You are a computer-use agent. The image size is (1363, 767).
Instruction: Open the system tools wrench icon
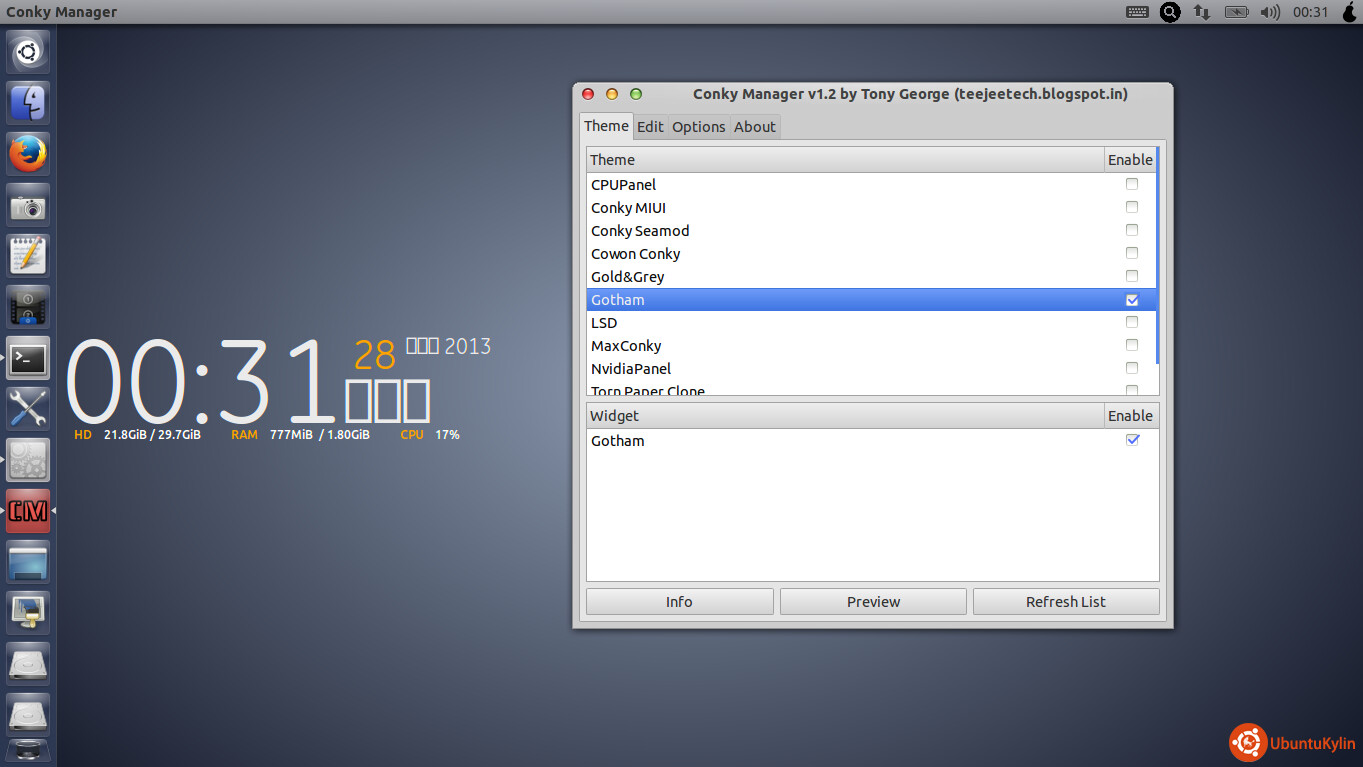click(28, 409)
